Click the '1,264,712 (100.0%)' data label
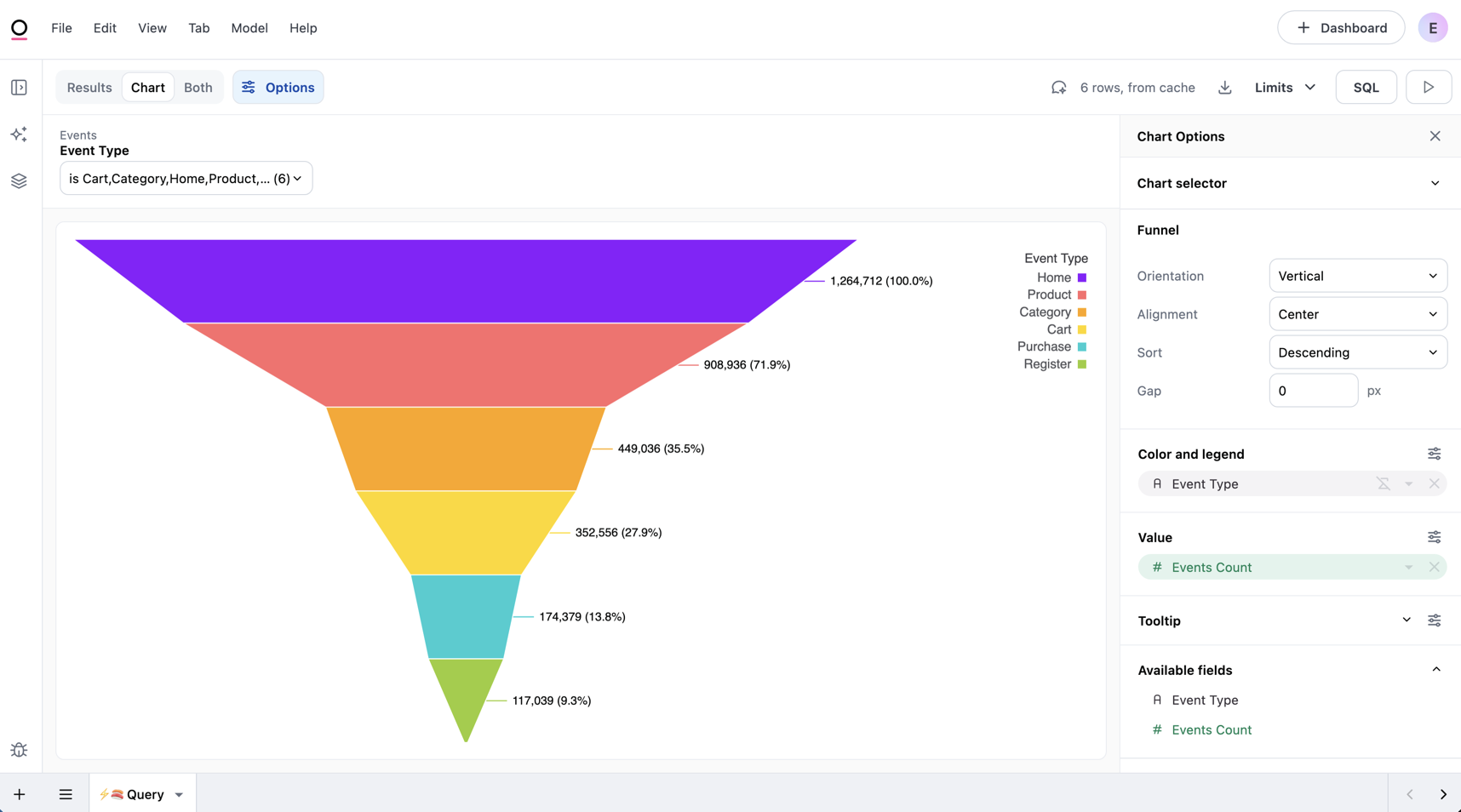This screenshot has height=812, width=1461. point(881,281)
